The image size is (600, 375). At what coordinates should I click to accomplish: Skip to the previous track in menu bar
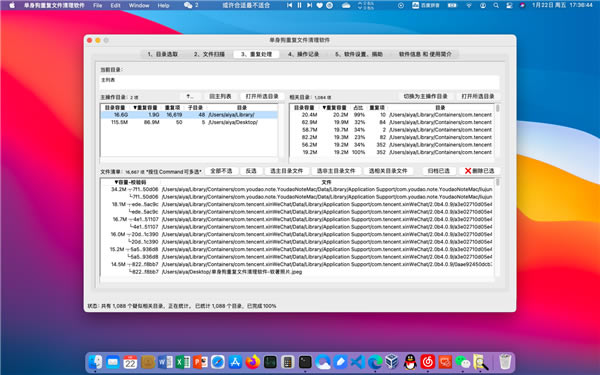coord(290,5)
